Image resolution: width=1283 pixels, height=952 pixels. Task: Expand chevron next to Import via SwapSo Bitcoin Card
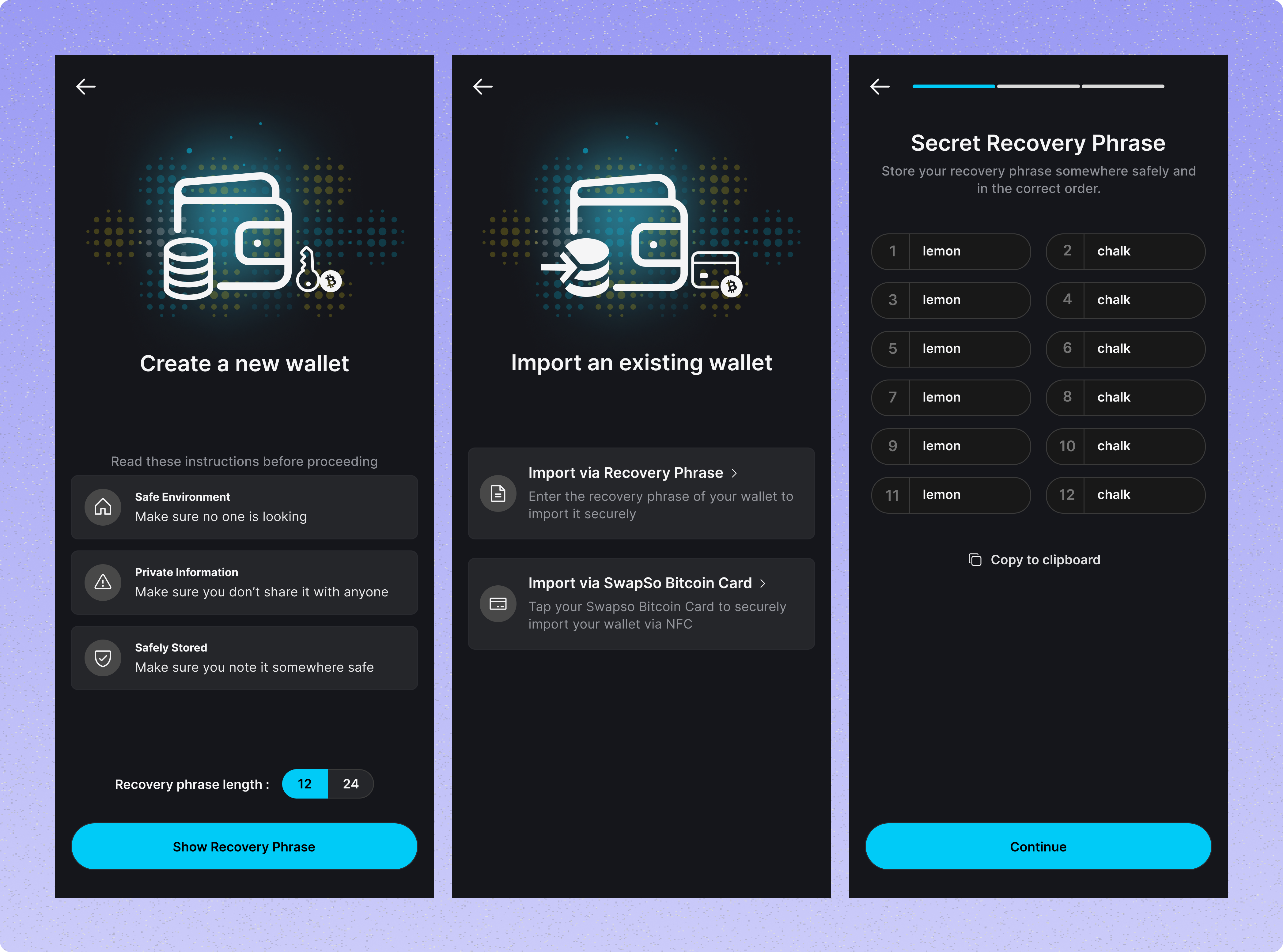pyautogui.click(x=763, y=583)
